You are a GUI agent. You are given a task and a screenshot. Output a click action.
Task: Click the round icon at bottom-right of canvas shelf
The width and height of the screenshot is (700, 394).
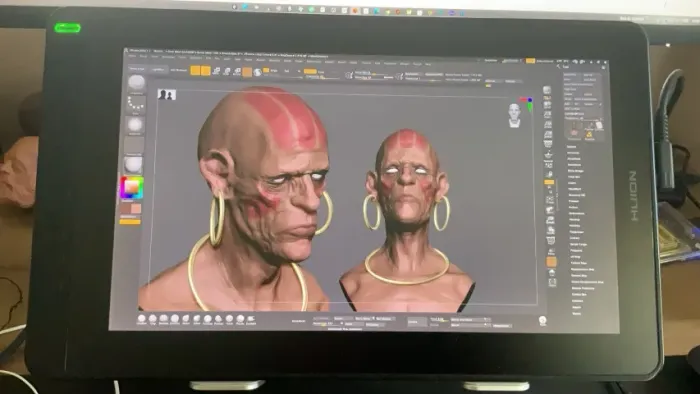pos(542,320)
